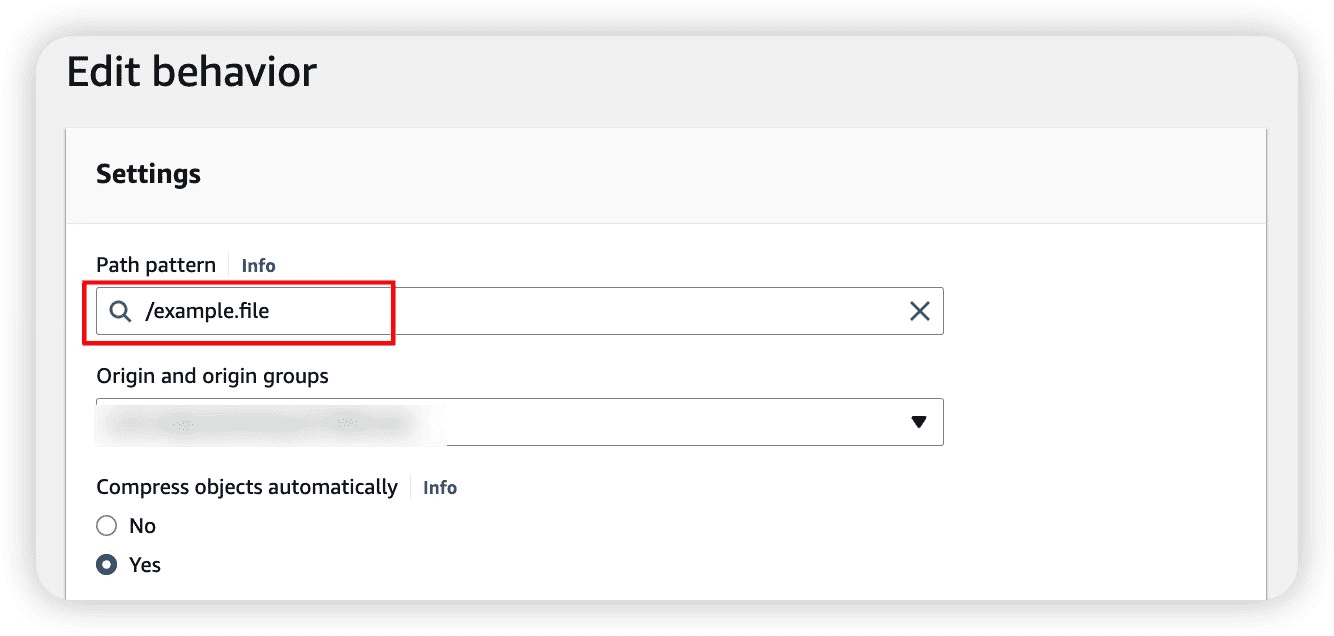Click the Edit behavior page title
The width and height of the screenshot is (1334, 636).
192,72
